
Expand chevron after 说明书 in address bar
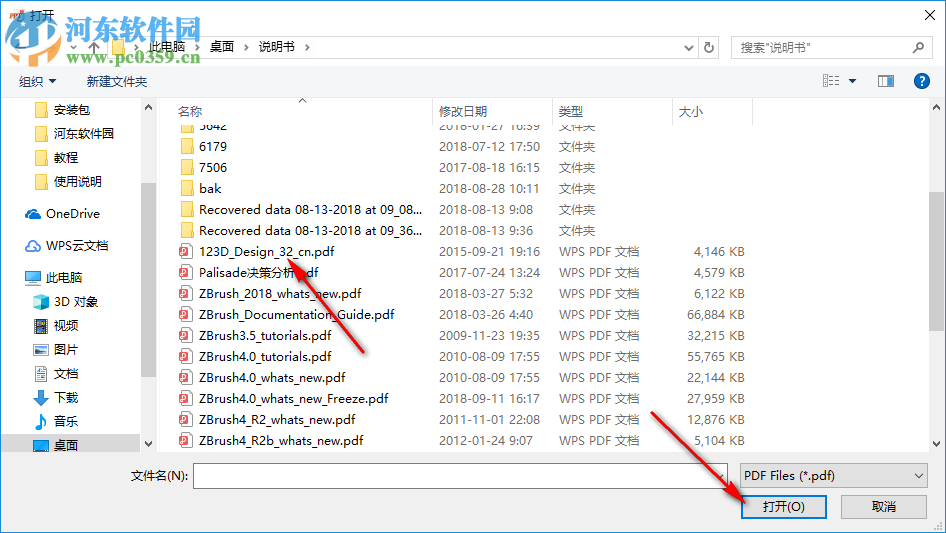pos(307,47)
